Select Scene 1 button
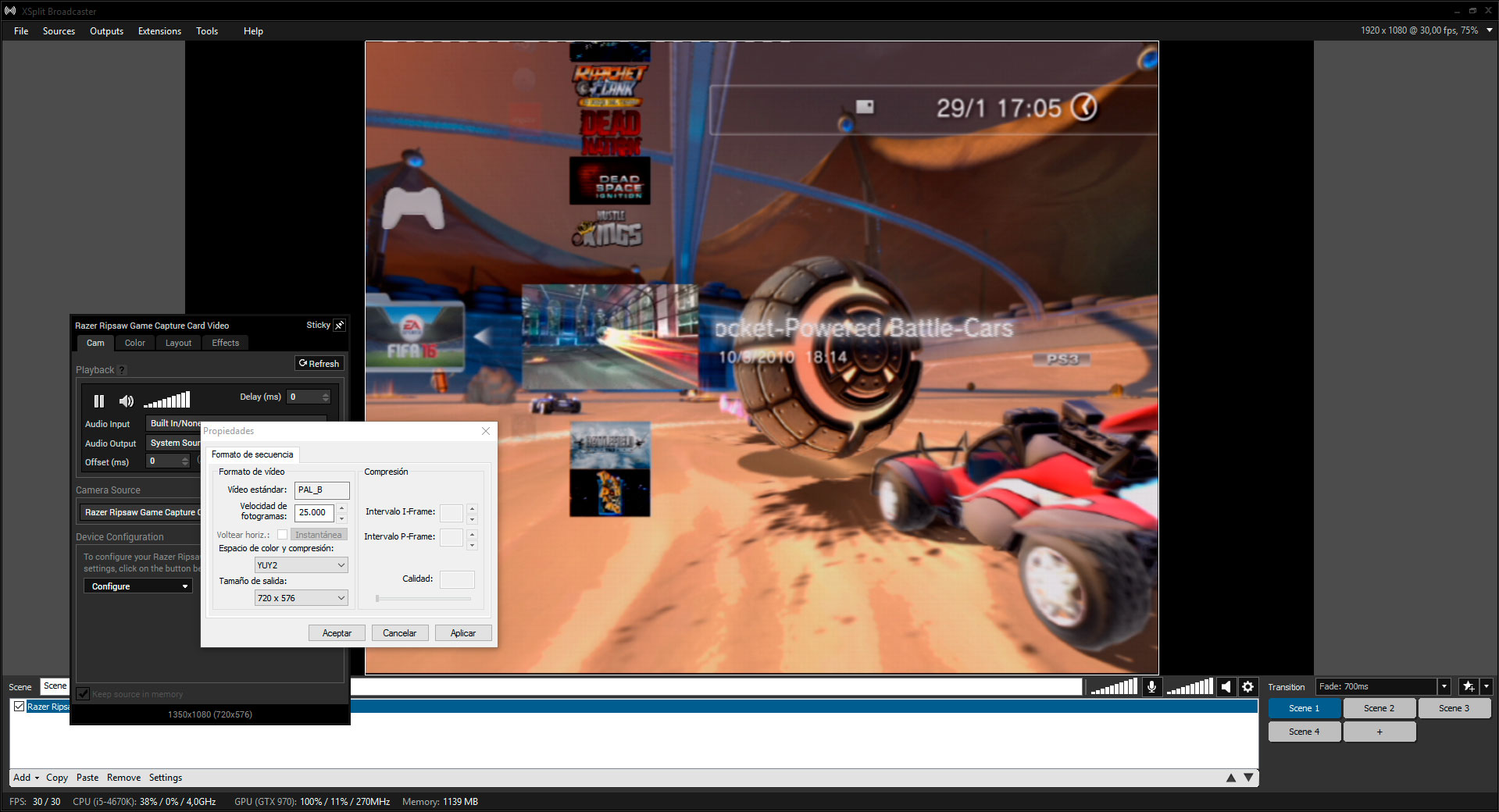Image resolution: width=1499 pixels, height=812 pixels. 1304,708
